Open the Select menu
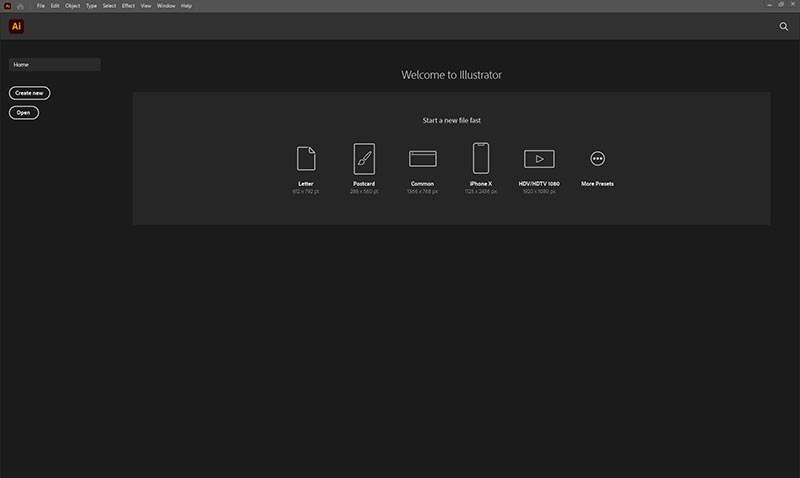The height and width of the screenshot is (478, 800). coord(109,6)
